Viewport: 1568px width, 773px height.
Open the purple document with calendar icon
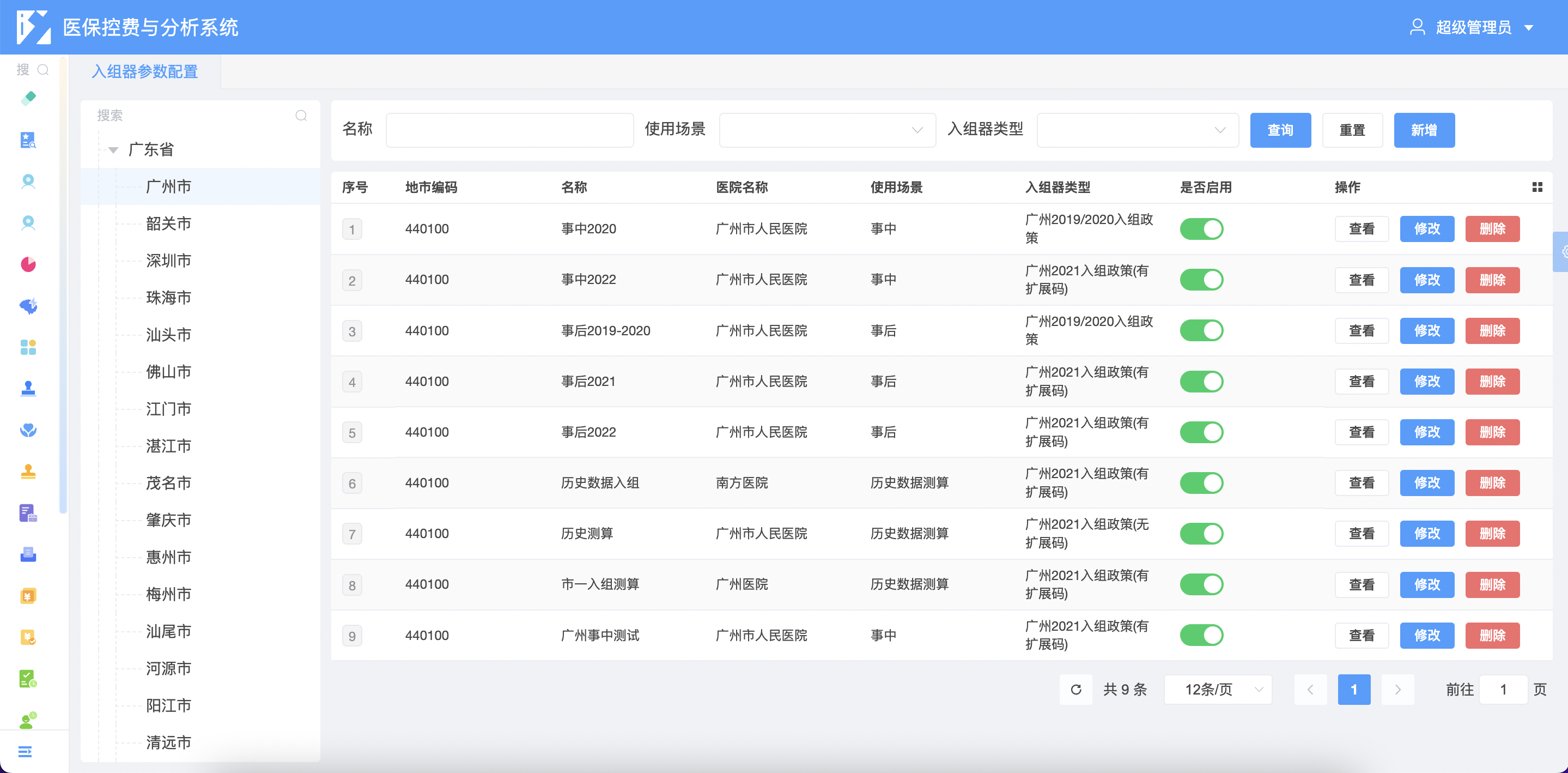[28, 513]
